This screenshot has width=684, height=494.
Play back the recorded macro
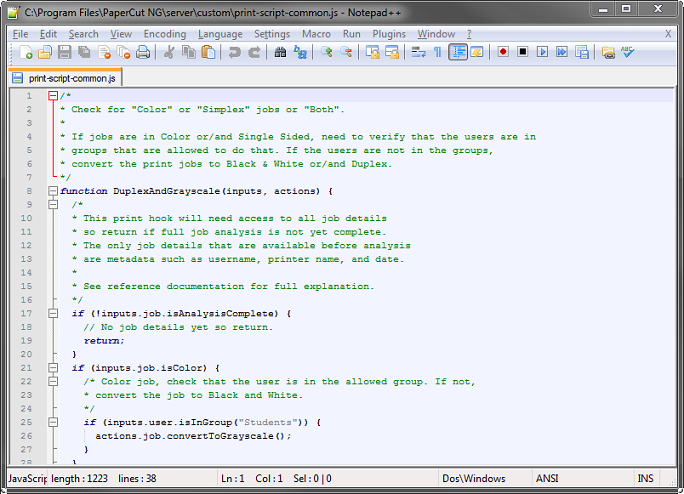[542, 52]
